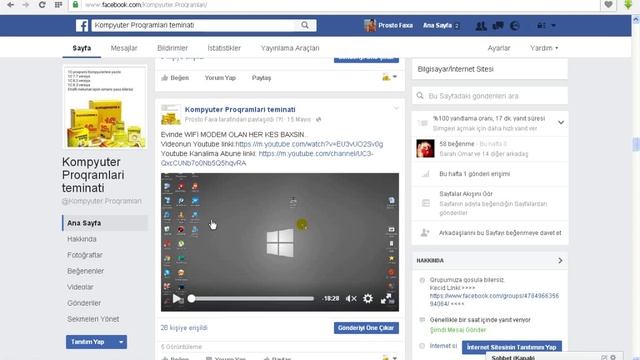Image resolution: width=640 pixels, height=360 pixels.
Task: Switch to the Sayfa tab
Action: point(82,48)
